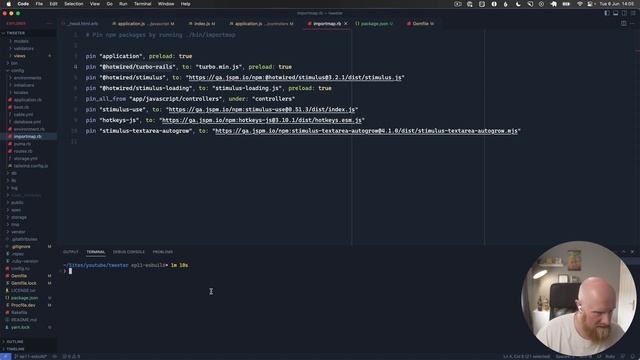Open the Terminal menu

tap(142, 4)
